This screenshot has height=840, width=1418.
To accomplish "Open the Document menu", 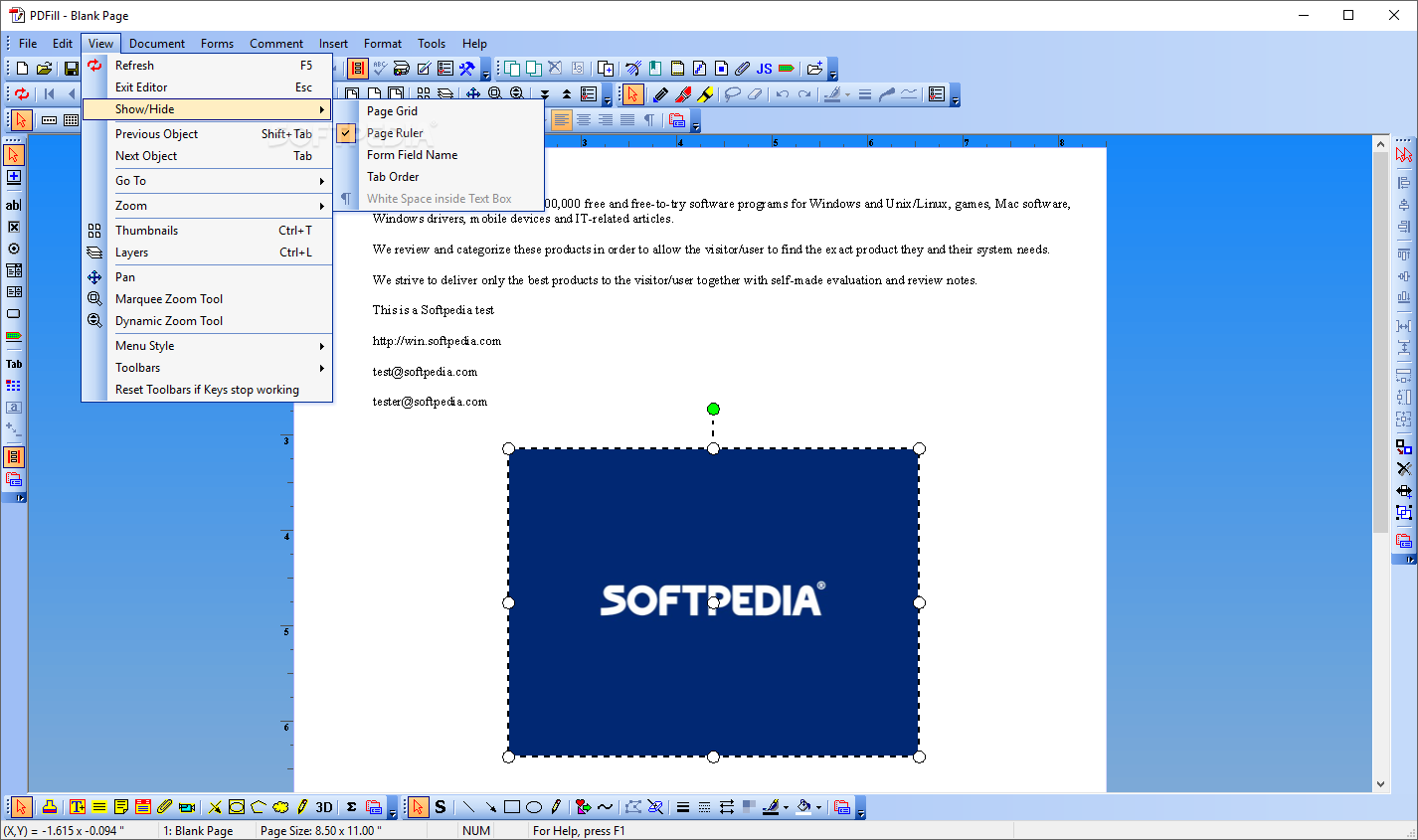I will (157, 44).
